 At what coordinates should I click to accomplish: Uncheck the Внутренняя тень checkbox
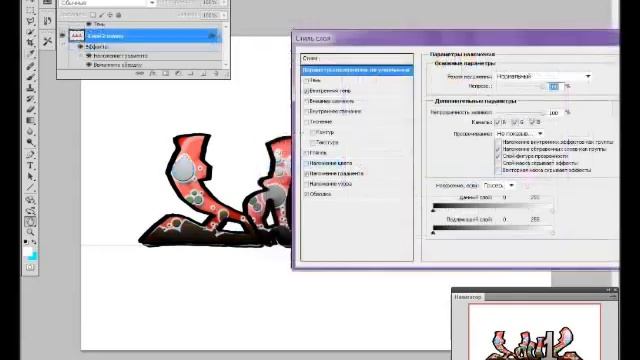(306, 91)
